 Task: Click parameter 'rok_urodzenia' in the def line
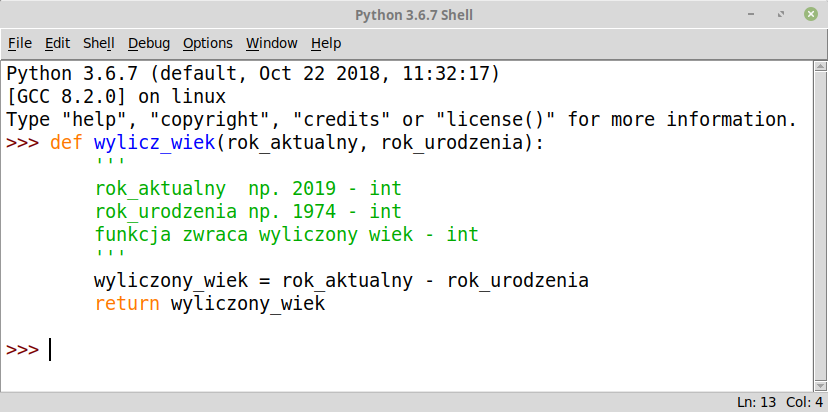[x=451, y=143]
